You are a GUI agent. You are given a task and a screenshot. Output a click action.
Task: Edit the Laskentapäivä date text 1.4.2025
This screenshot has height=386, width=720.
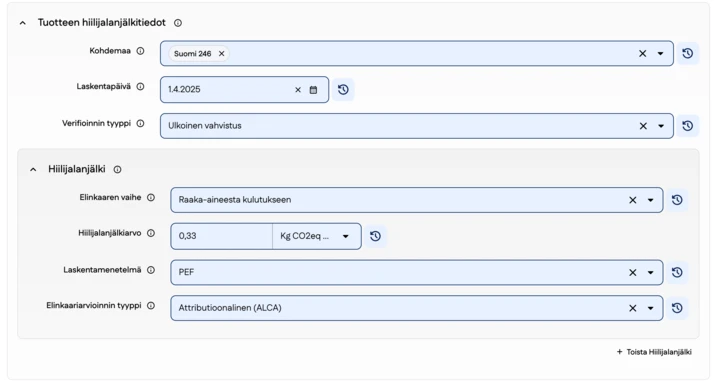[x=184, y=90]
